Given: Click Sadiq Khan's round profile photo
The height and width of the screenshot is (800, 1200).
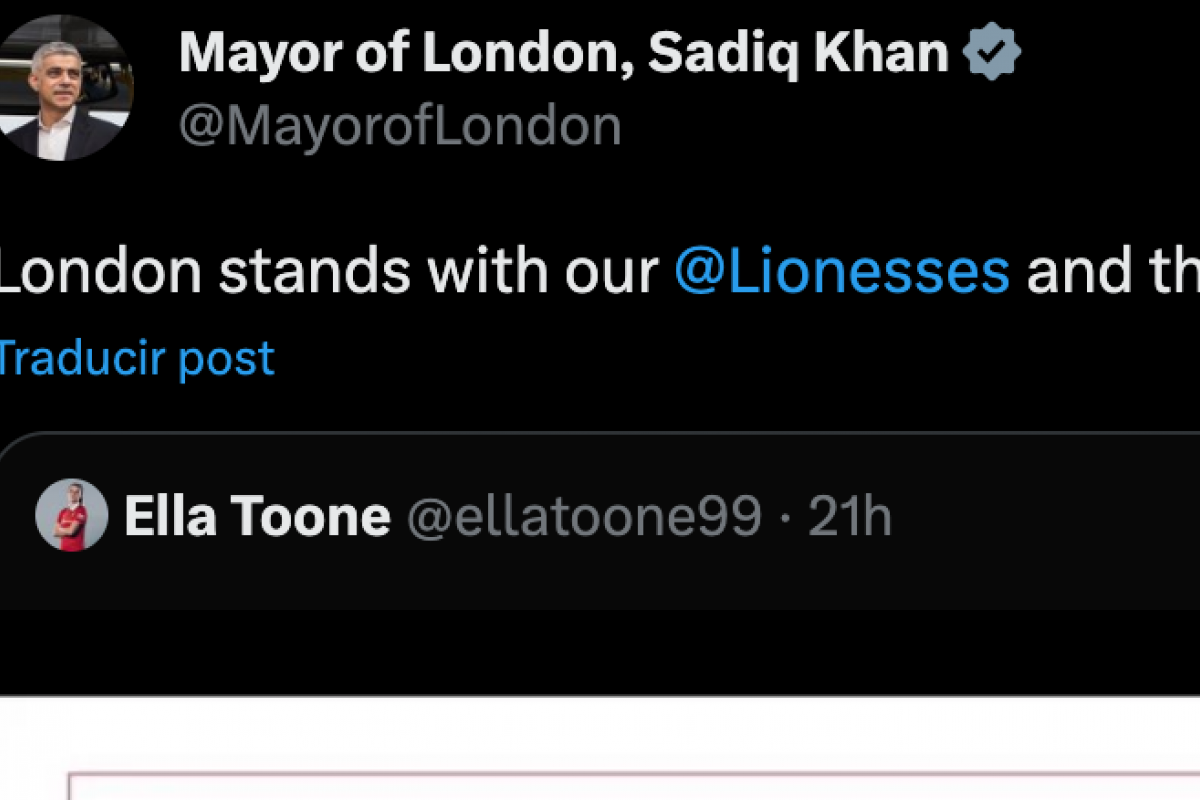Looking at the screenshot, I should point(64,88).
